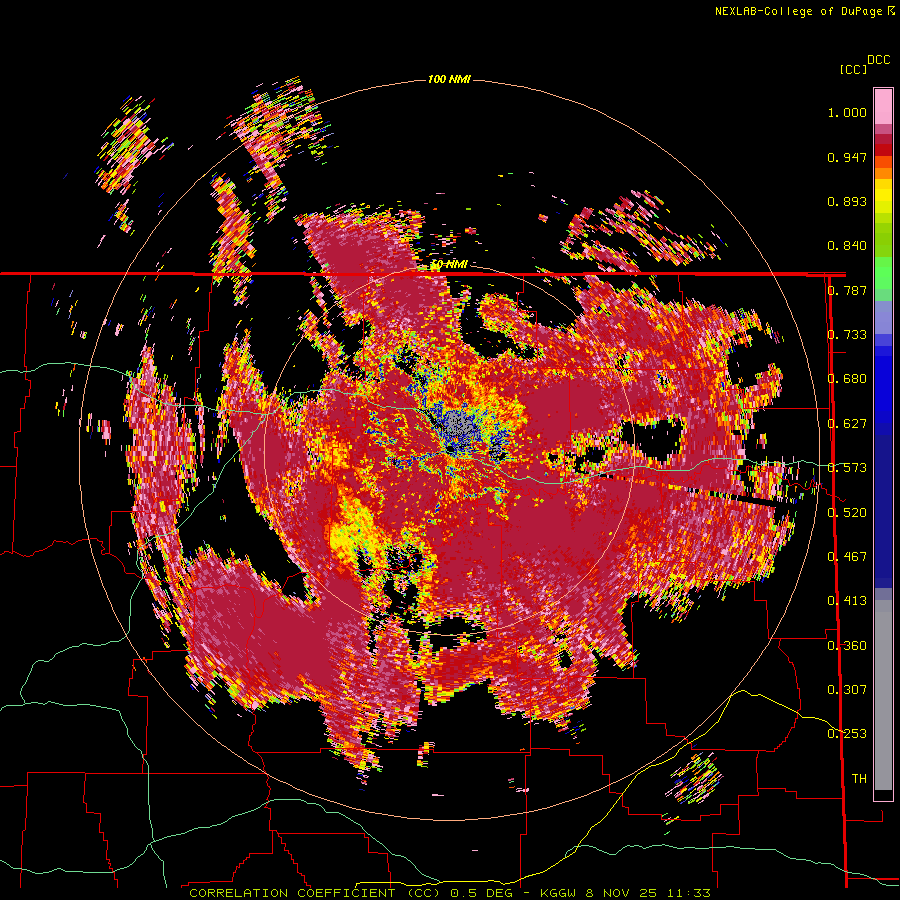Select the 1.000 value on the scale
The width and height of the screenshot is (900, 900).
847,112
